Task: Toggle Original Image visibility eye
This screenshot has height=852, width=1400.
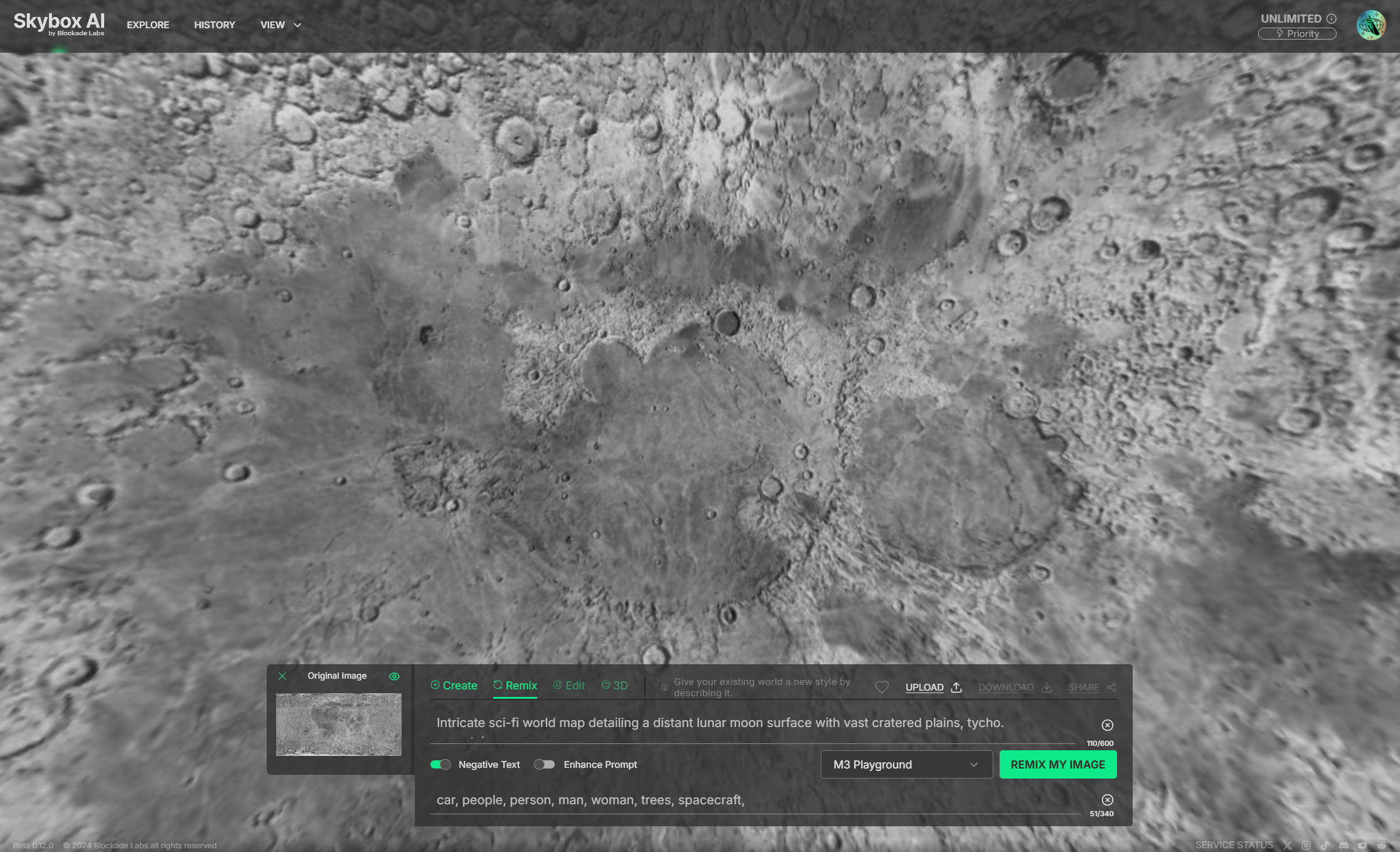Action: pyautogui.click(x=394, y=676)
